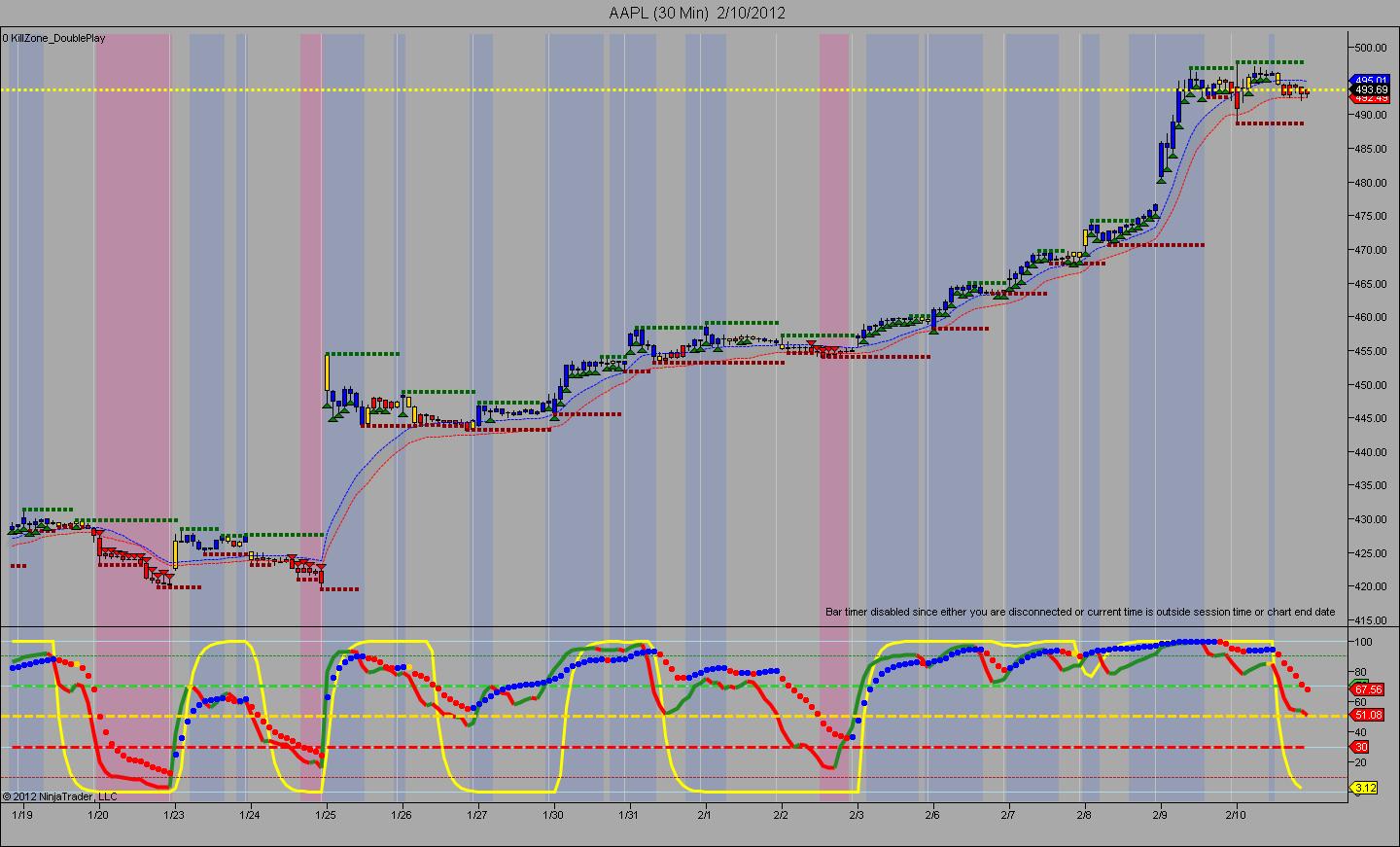The image size is (1400, 847).
Task: Click the 2/10 date label
Action: 1236,814
